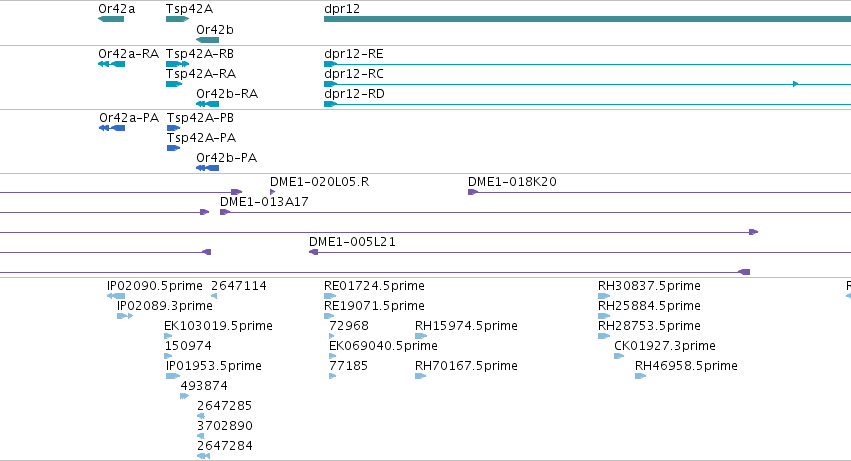Viewport: 851px width, 461px height.
Task: Select the Tsp42A-PA protein arrow
Action: click(x=173, y=148)
